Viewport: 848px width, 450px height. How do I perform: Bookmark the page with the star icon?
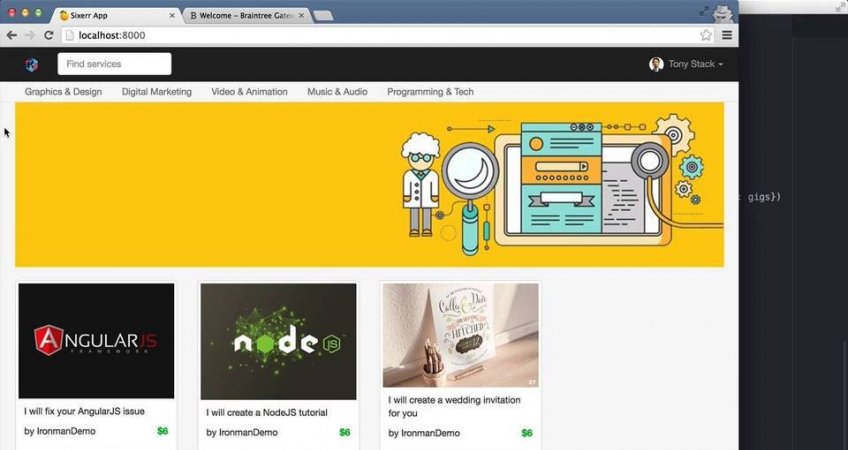tap(706, 35)
